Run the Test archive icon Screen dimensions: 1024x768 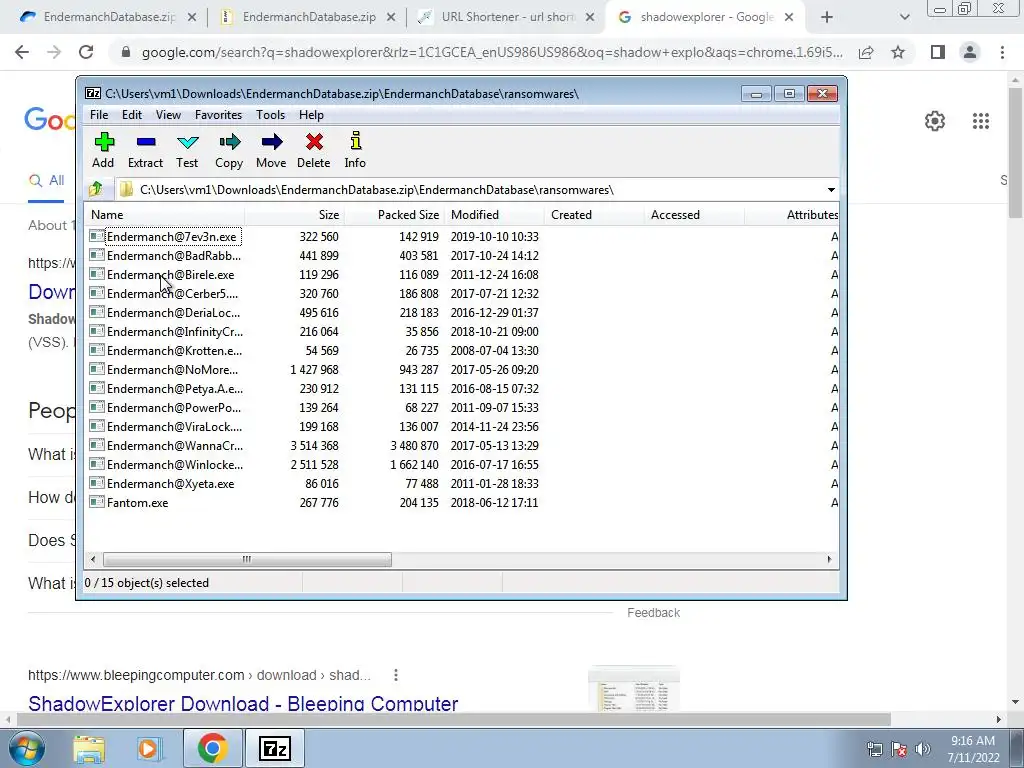tap(187, 150)
